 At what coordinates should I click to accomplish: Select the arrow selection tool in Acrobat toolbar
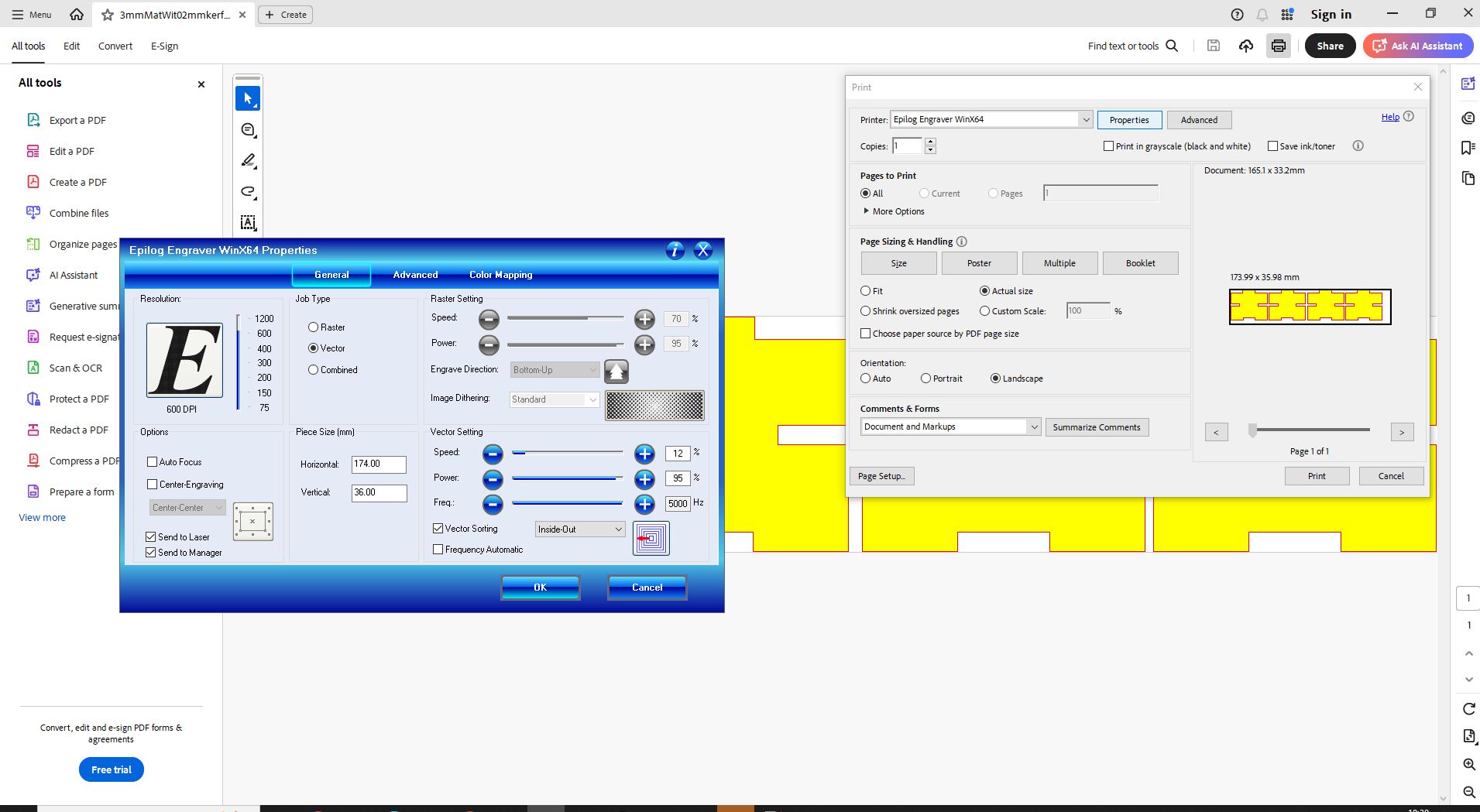tap(248, 98)
